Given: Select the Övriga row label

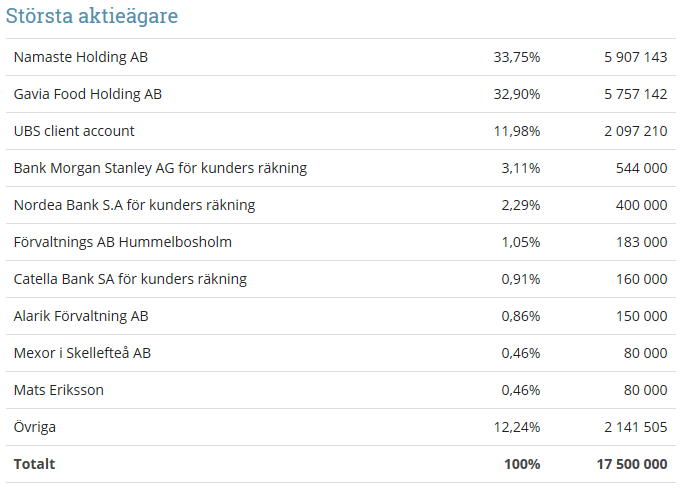Looking at the screenshot, I should point(35,427).
